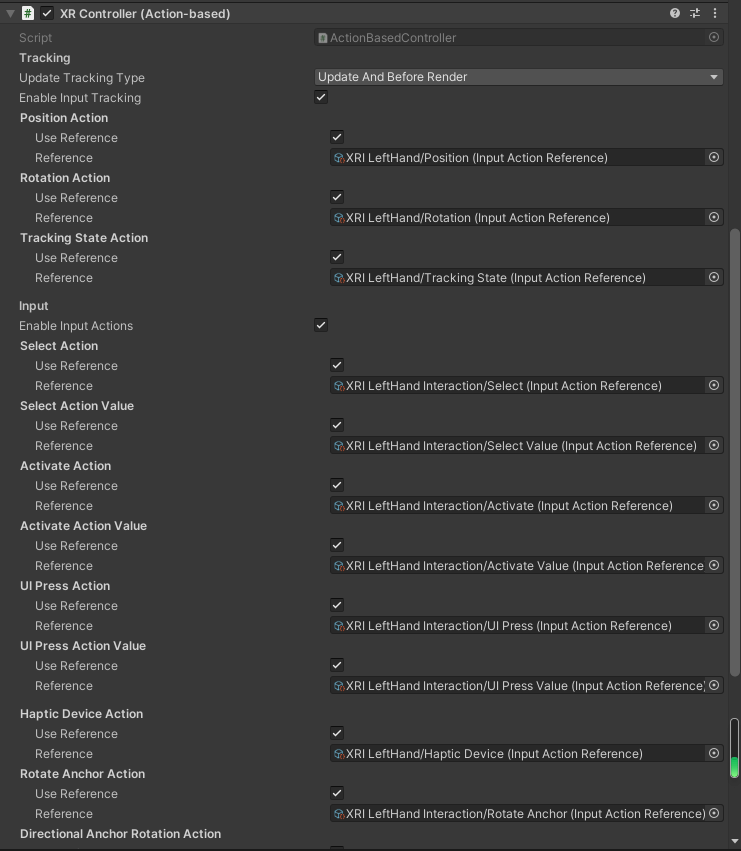
Task: Toggle Enable Input Tracking checkbox
Action: [x=321, y=97]
